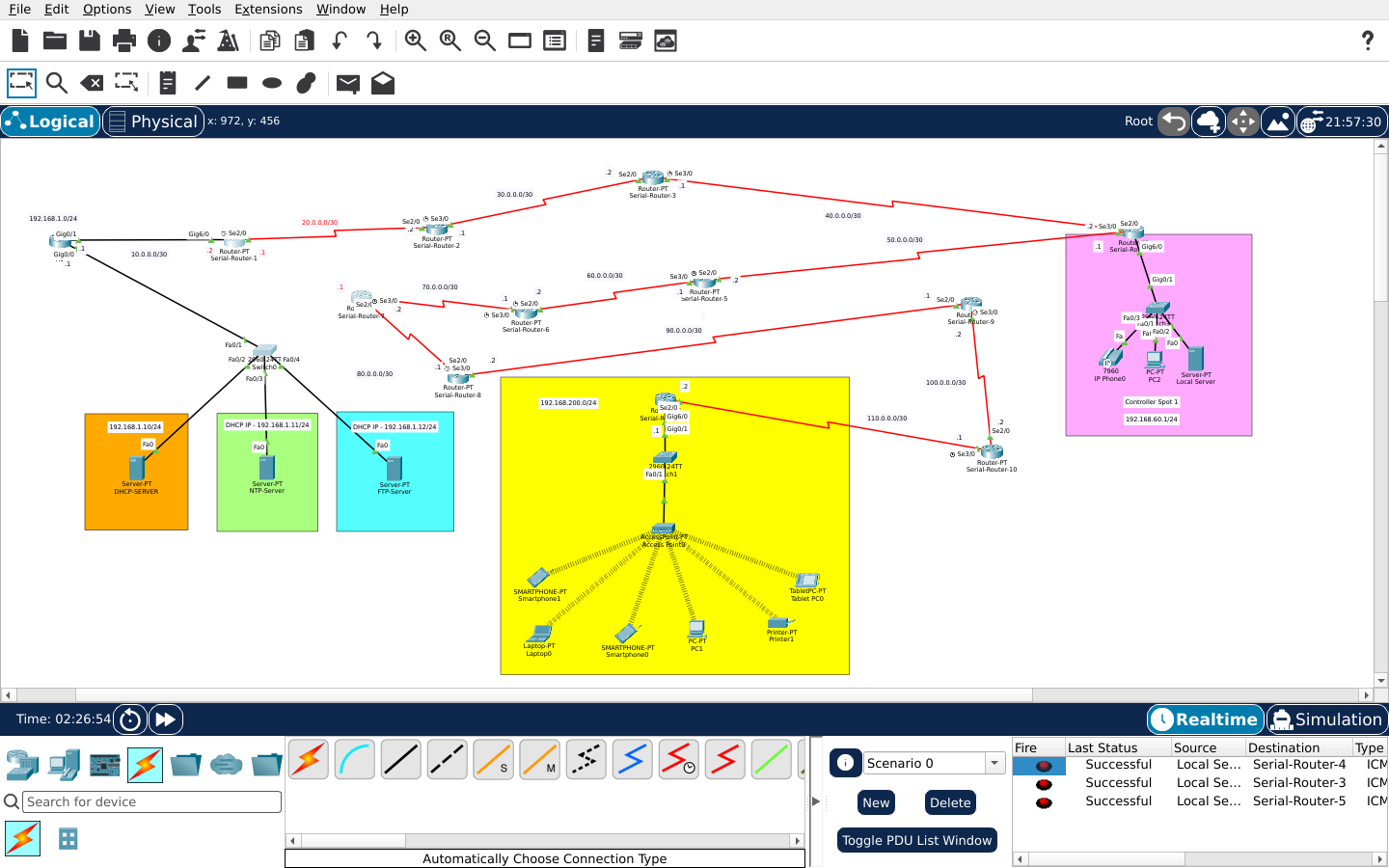Image resolution: width=1389 pixels, height=868 pixels.
Task: Open the Extensions menu
Action: [268, 9]
